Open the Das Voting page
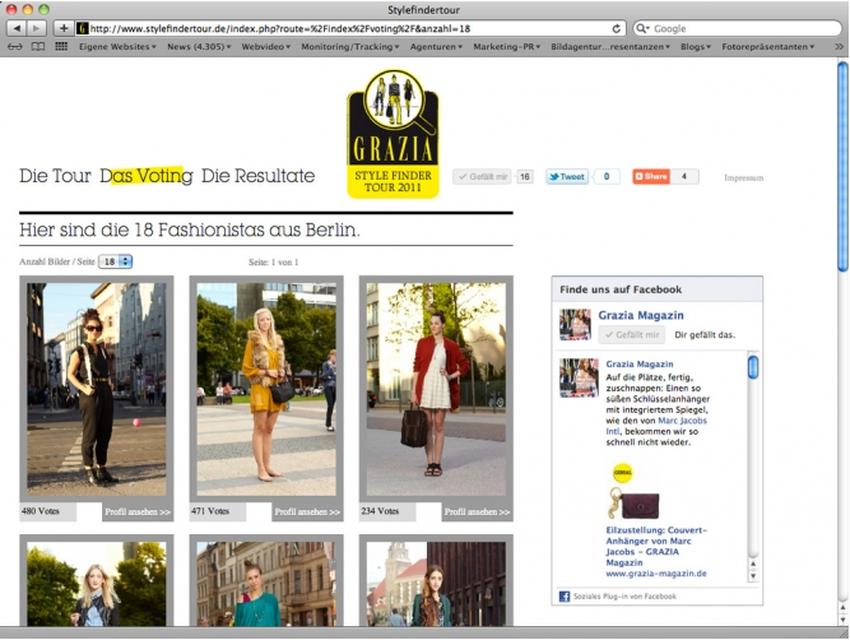Viewport: 850px width, 640px height. tap(146, 176)
